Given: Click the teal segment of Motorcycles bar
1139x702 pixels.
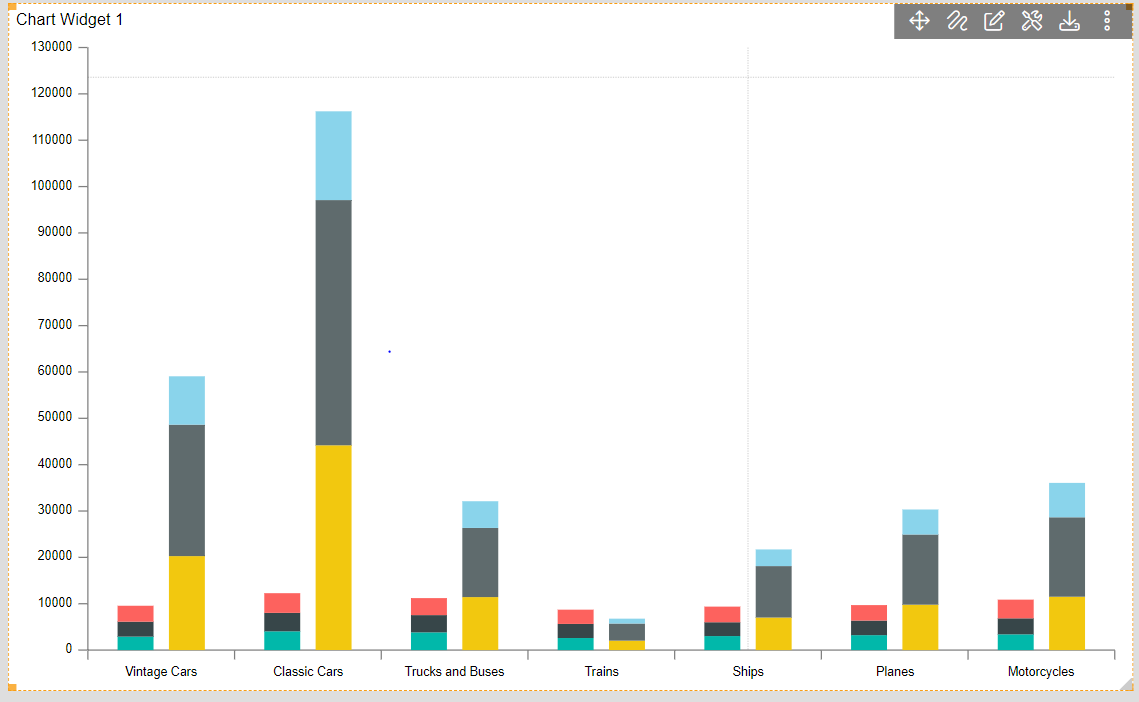Looking at the screenshot, I should (x=1016, y=642).
